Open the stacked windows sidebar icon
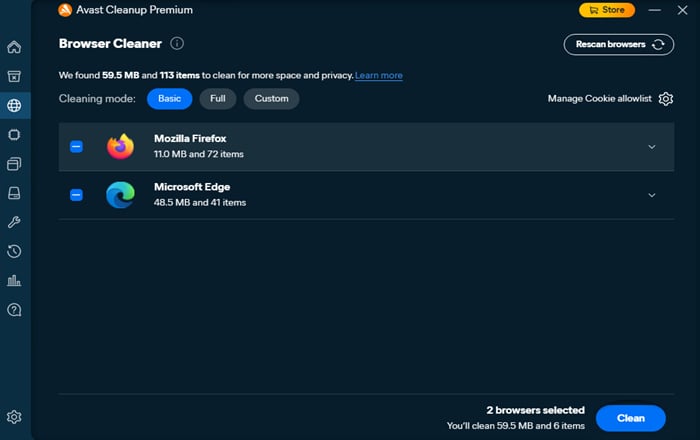700x440 pixels. click(x=14, y=164)
